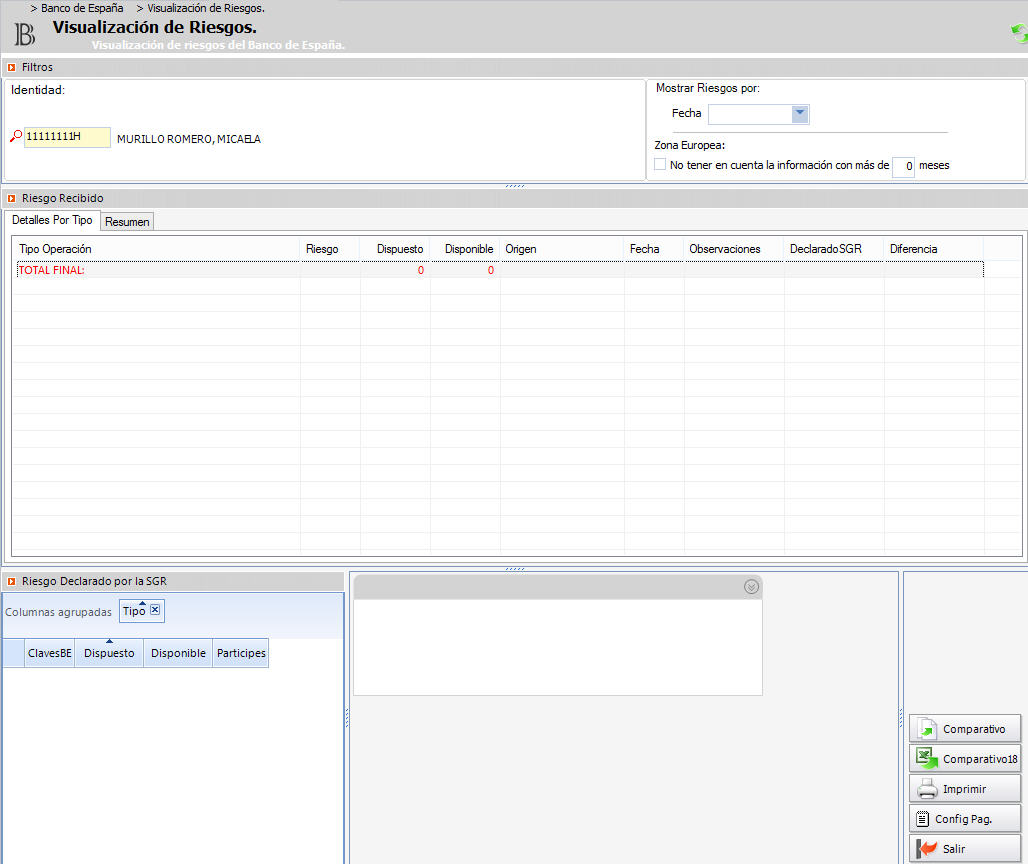
Task: Select the Detalles Por Tipo tab
Action: pyautogui.click(x=52, y=220)
